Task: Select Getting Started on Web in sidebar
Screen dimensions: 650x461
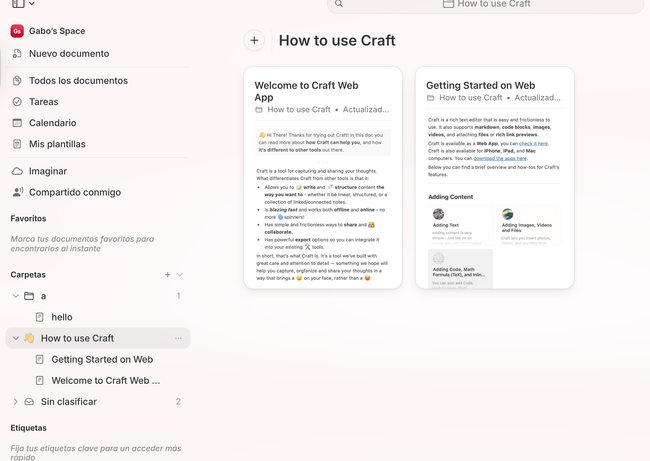Action: [101, 359]
